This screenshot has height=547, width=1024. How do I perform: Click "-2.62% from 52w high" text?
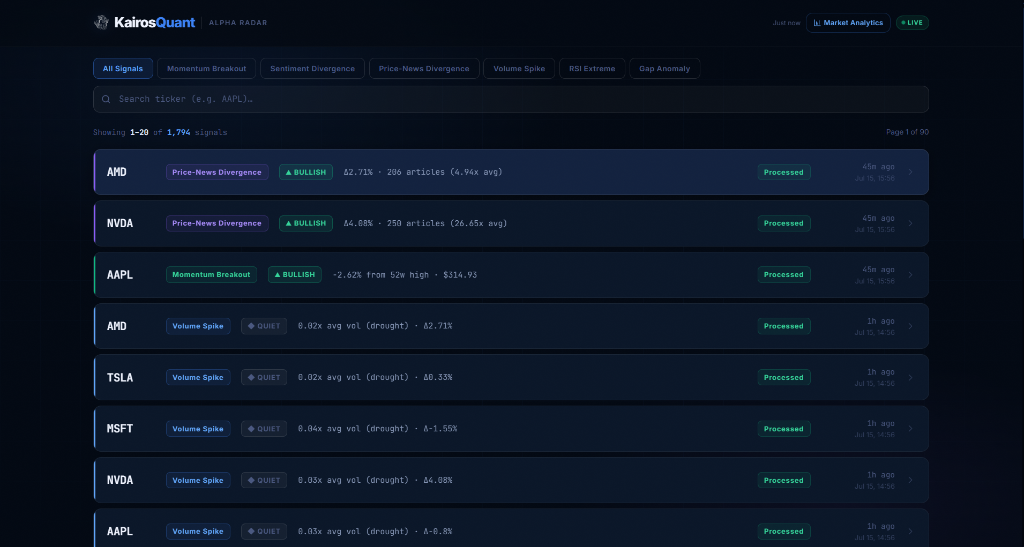(381, 275)
